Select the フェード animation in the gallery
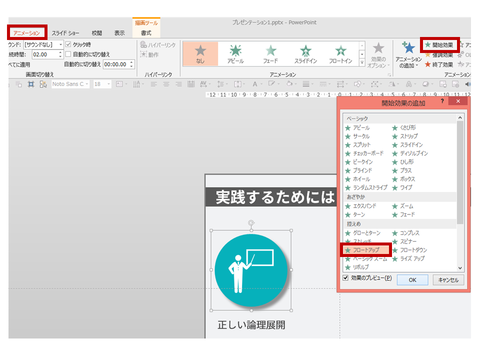Viewport: 480px width, 360px height. (x=271, y=54)
